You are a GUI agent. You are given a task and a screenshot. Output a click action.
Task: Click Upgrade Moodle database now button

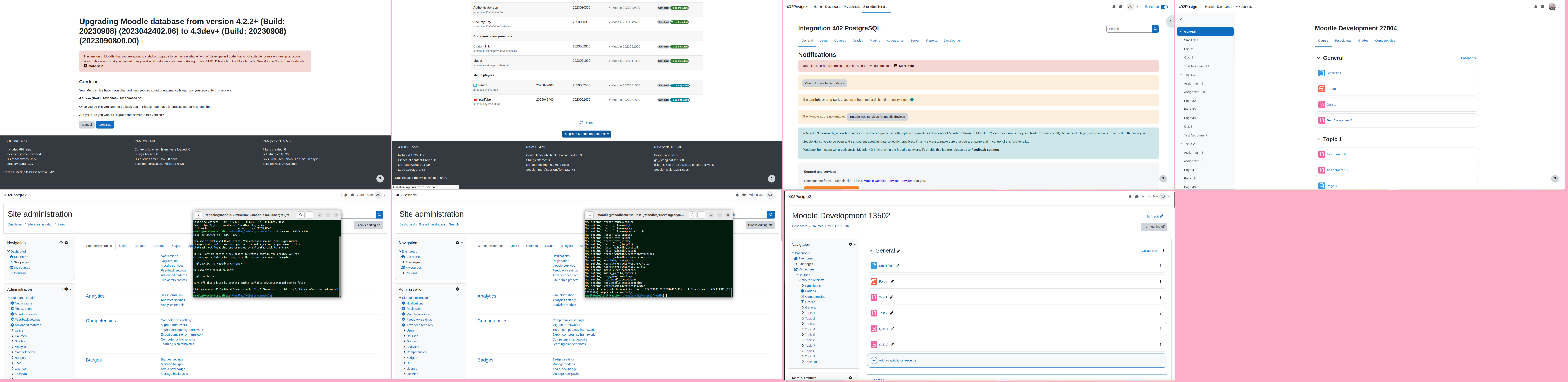click(x=587, y=133)
